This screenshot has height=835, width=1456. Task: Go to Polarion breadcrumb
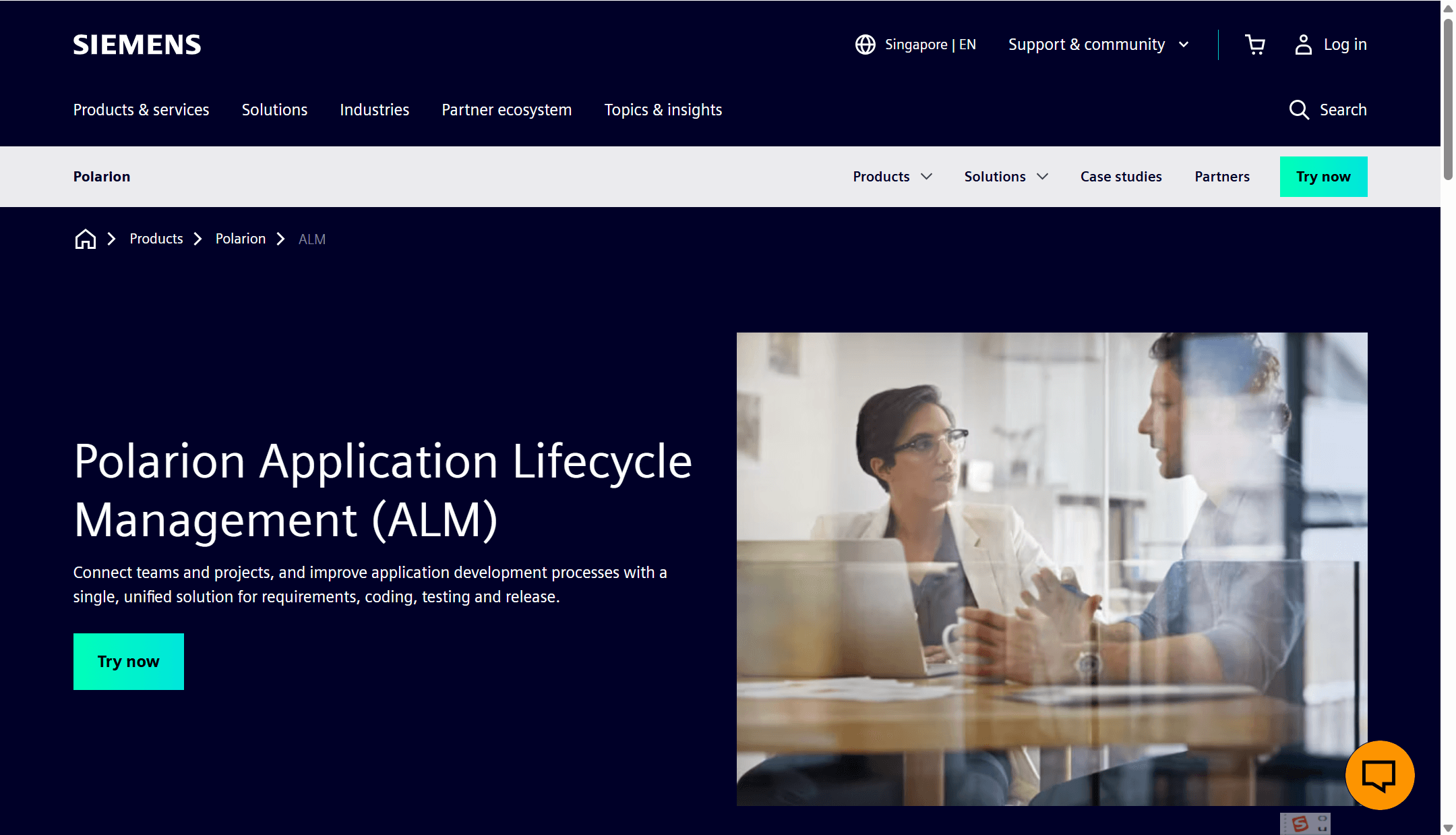point(240,239)
